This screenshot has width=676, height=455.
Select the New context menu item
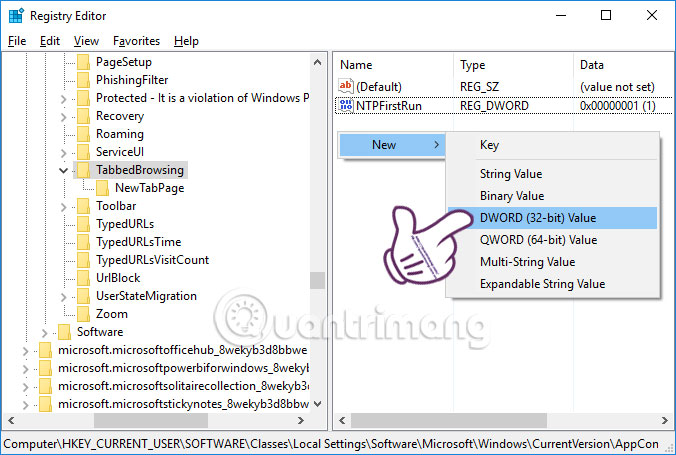[392, 145]
